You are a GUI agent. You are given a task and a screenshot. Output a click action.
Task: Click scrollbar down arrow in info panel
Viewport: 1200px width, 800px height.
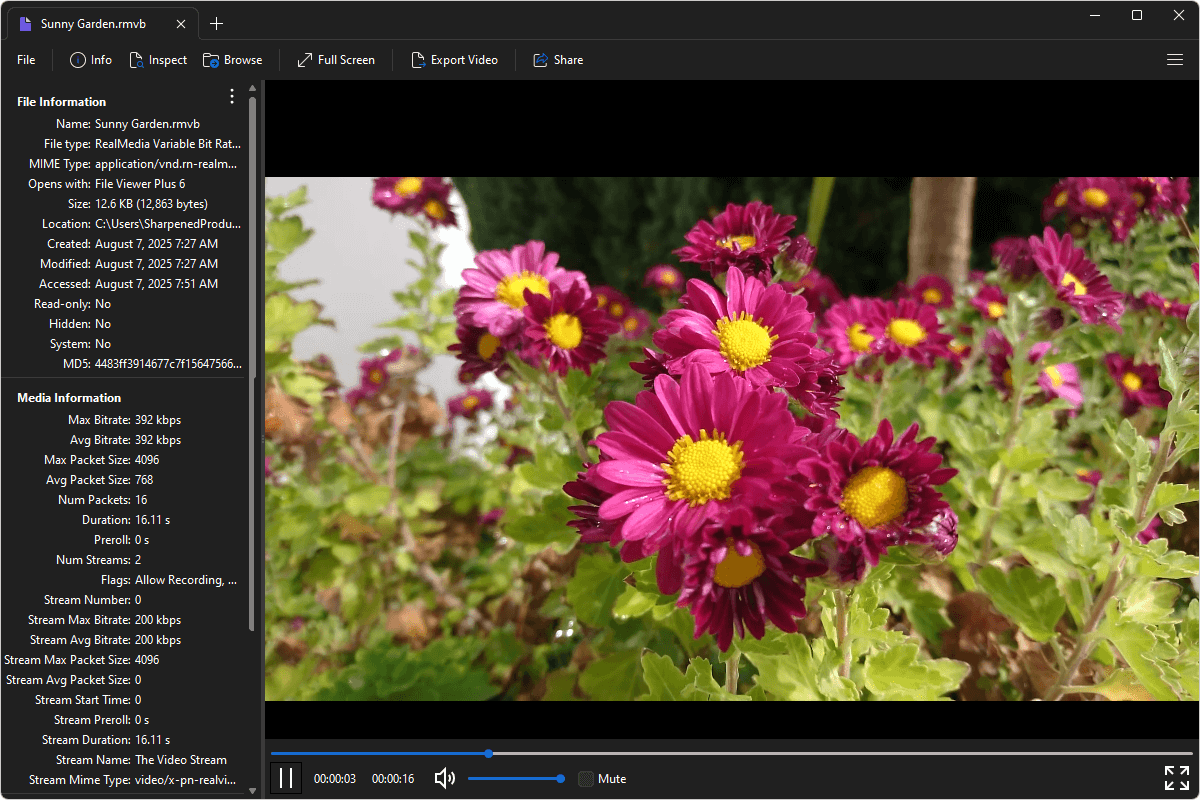tap(252, 790)
